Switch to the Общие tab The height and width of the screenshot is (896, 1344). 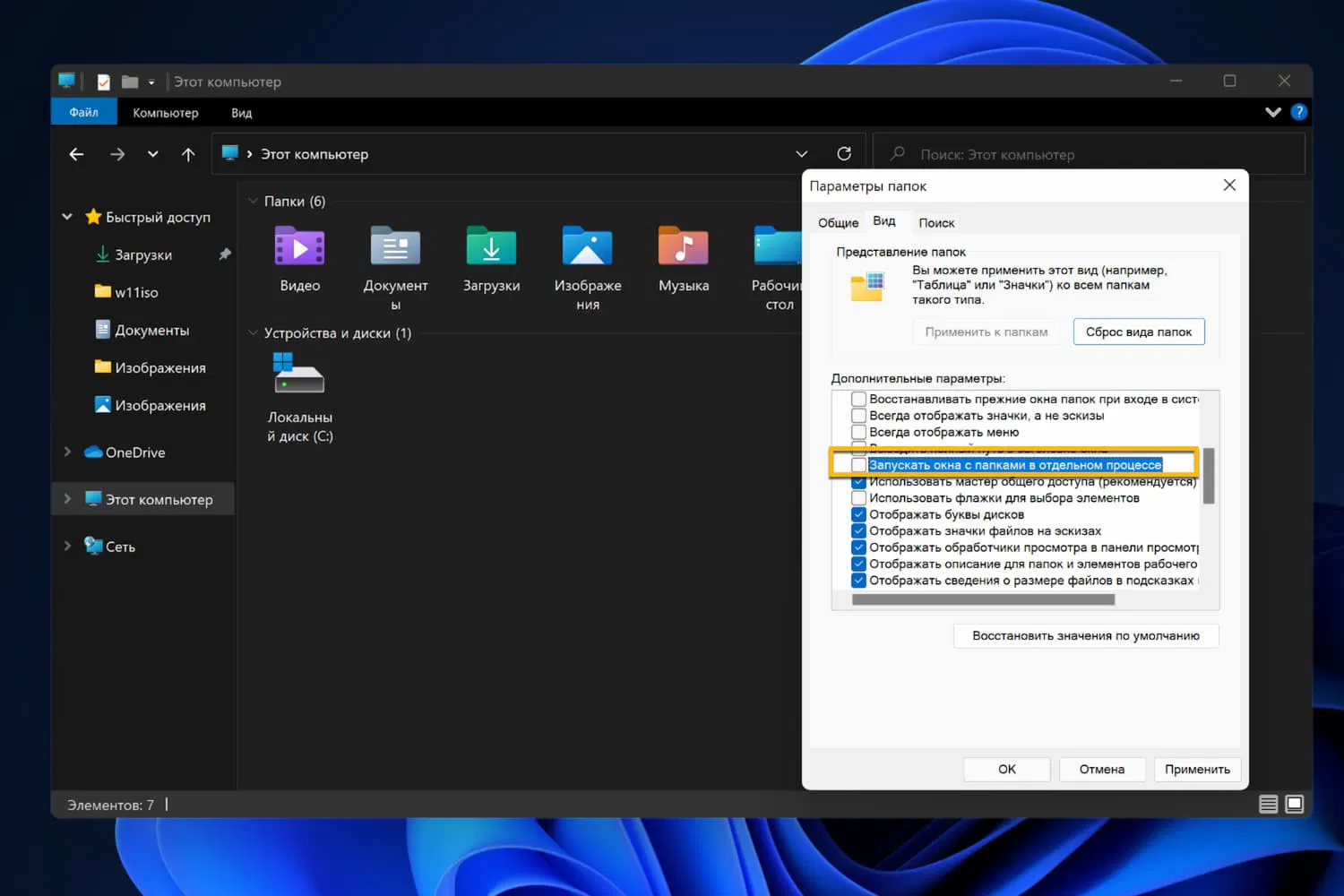[x=838, y=222]
